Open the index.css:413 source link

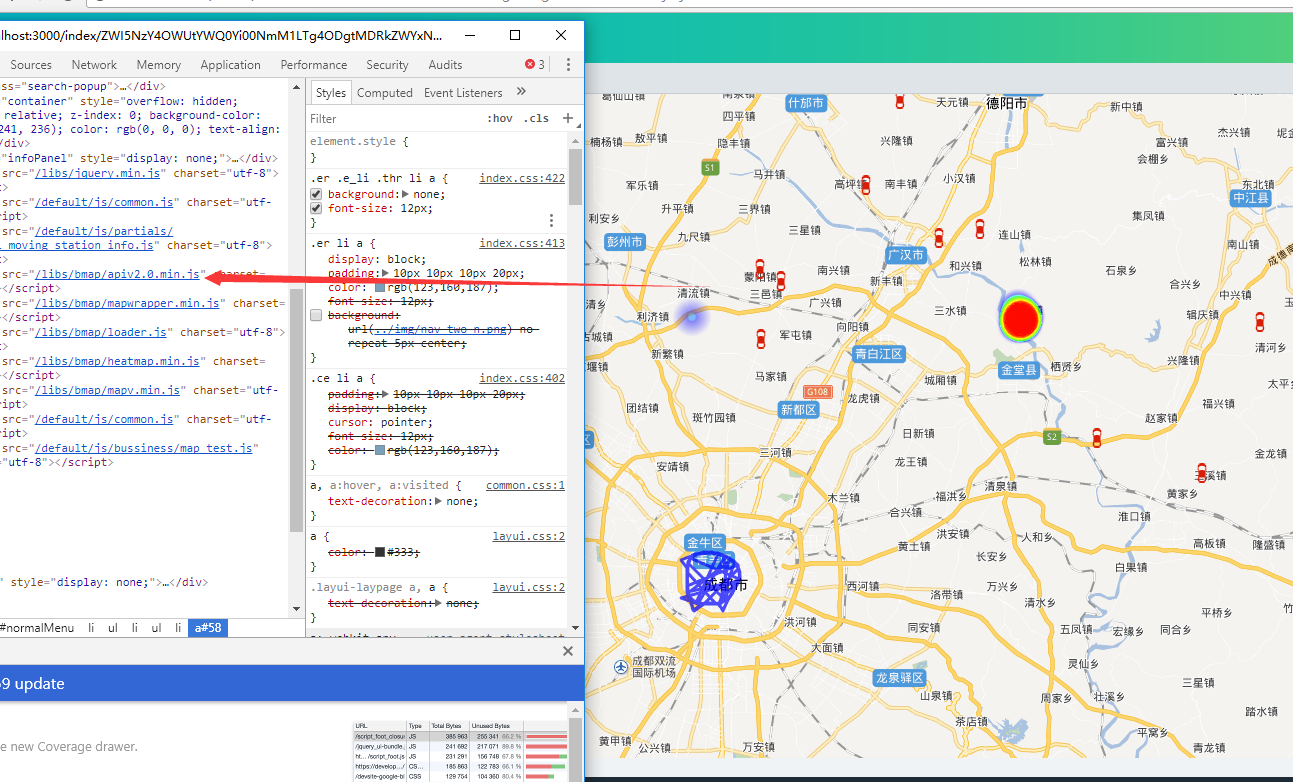[x=522, y=243]
